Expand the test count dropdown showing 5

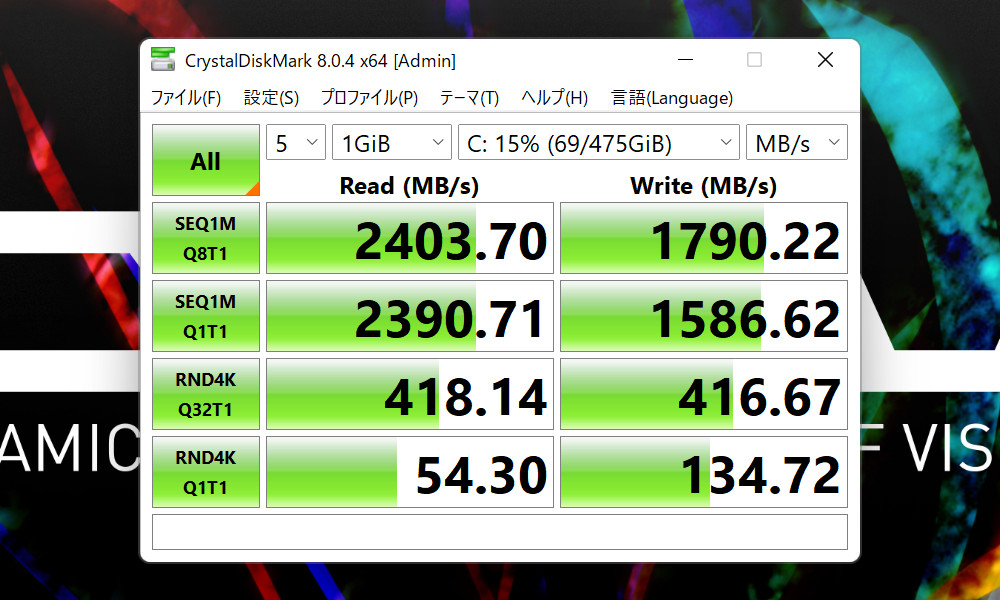[x=296, y=142]
